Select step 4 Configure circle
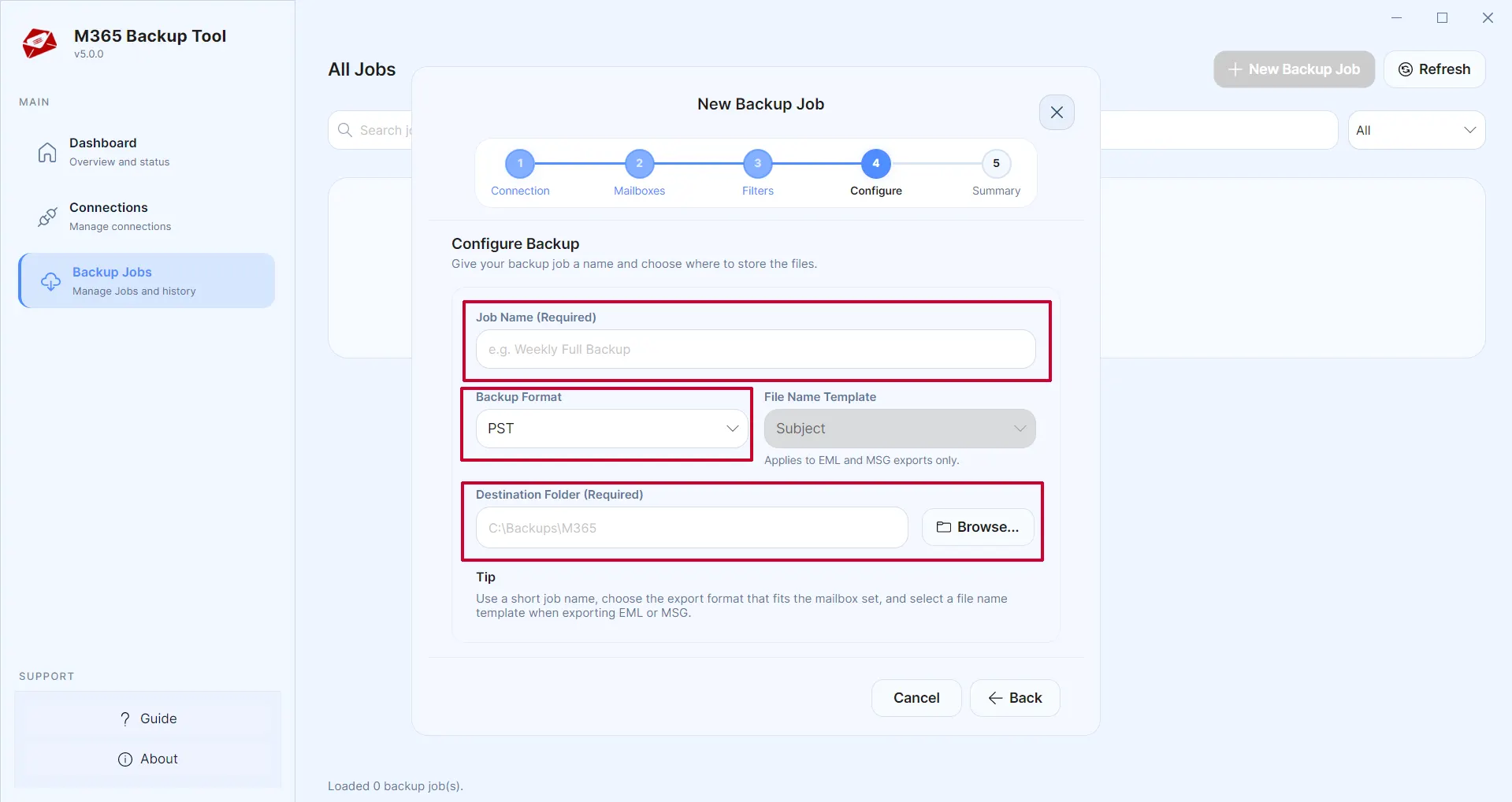The height and width of the screenshot is (802, 1512). click(x=876, y=163)
